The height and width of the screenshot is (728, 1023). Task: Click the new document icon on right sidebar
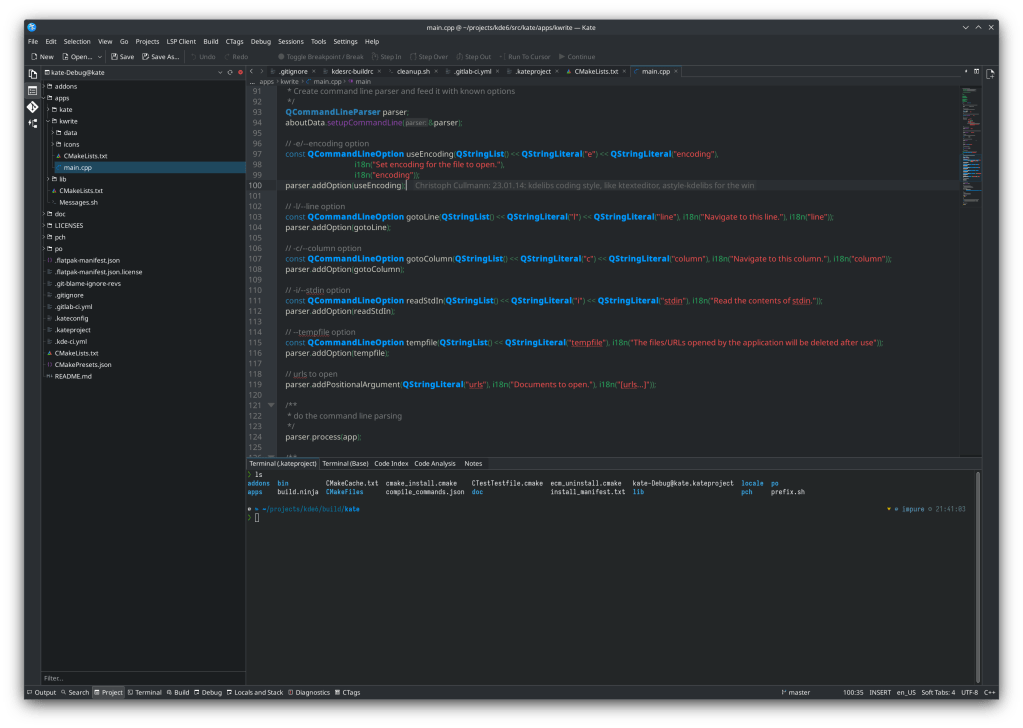click(990, 74)
